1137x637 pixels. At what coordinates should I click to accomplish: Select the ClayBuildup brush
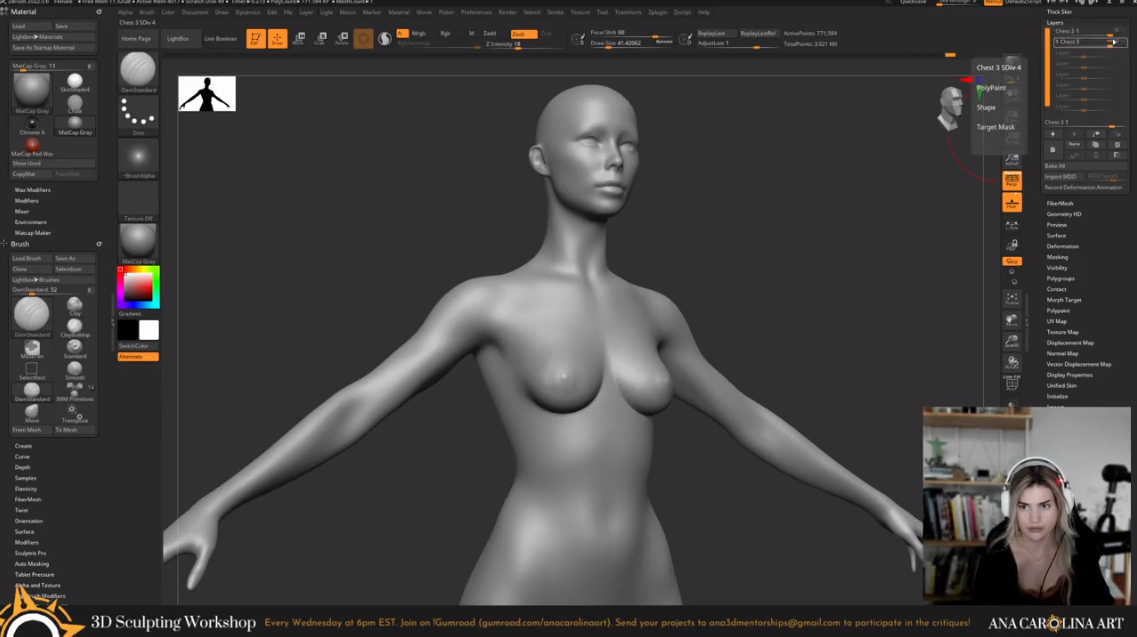click(x=75, y=328)
